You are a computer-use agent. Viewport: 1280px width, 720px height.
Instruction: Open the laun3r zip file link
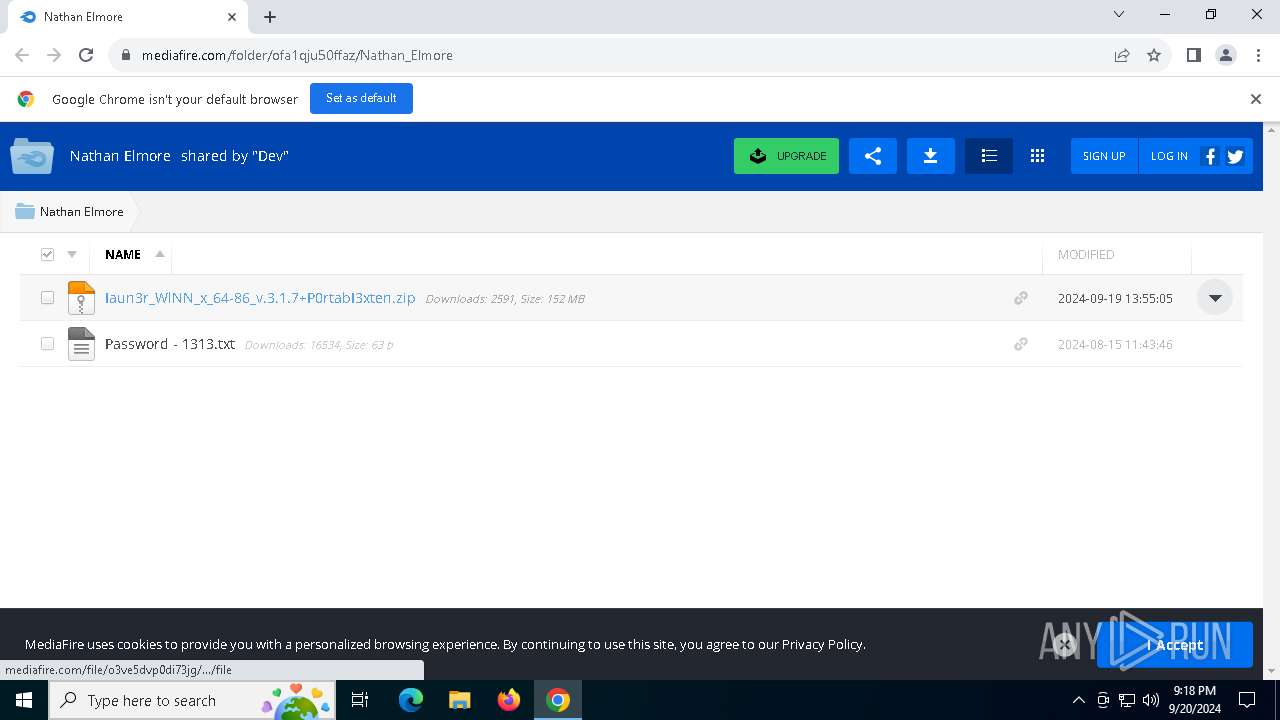tap(260, 298)
